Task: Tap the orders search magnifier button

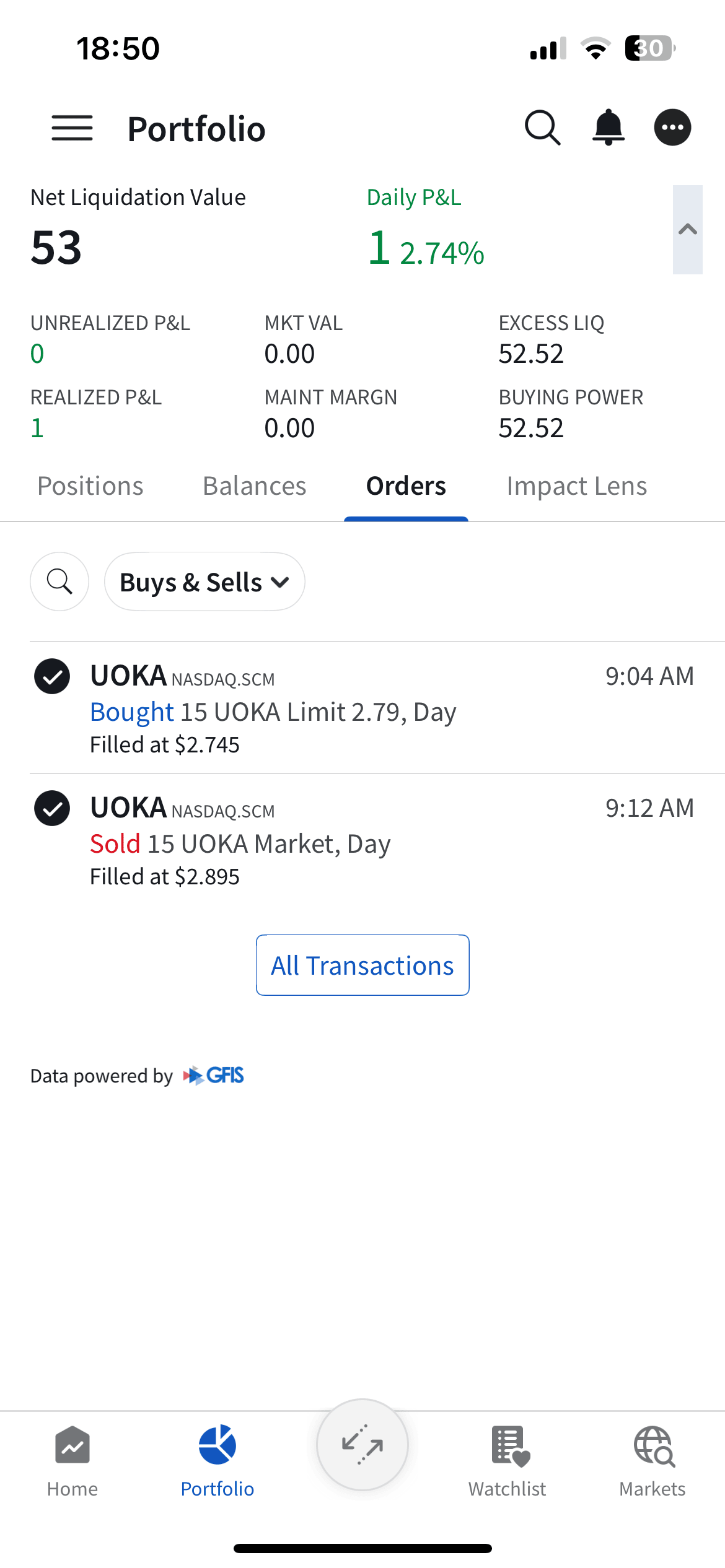Action: tap(59, 581)
